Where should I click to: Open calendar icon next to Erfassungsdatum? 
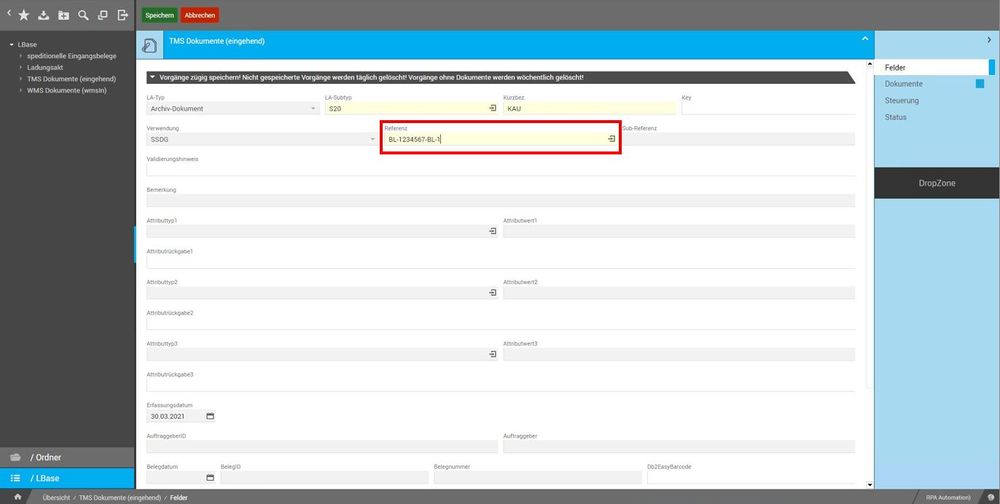click(x=210, y=416)
